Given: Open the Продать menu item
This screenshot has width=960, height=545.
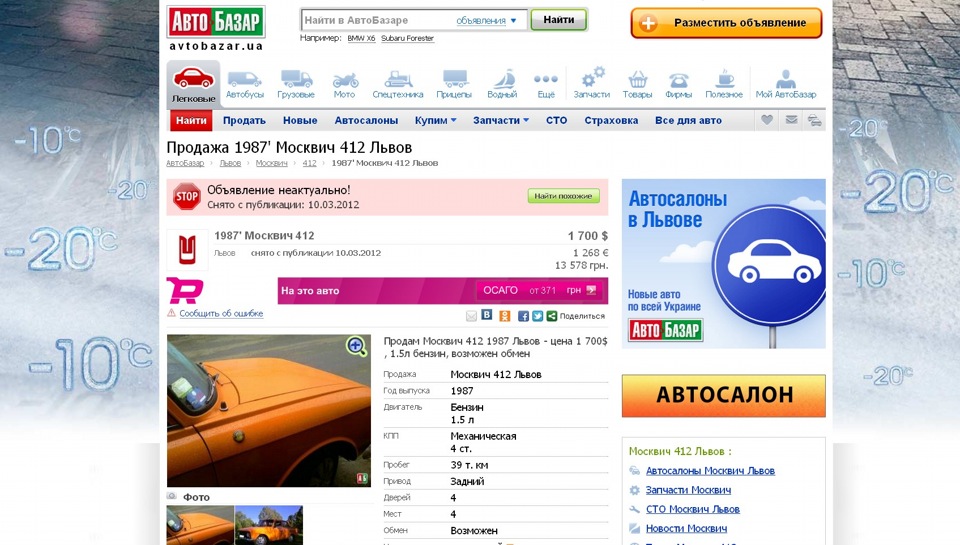Looking at the screenshot, I should point(244,121).
